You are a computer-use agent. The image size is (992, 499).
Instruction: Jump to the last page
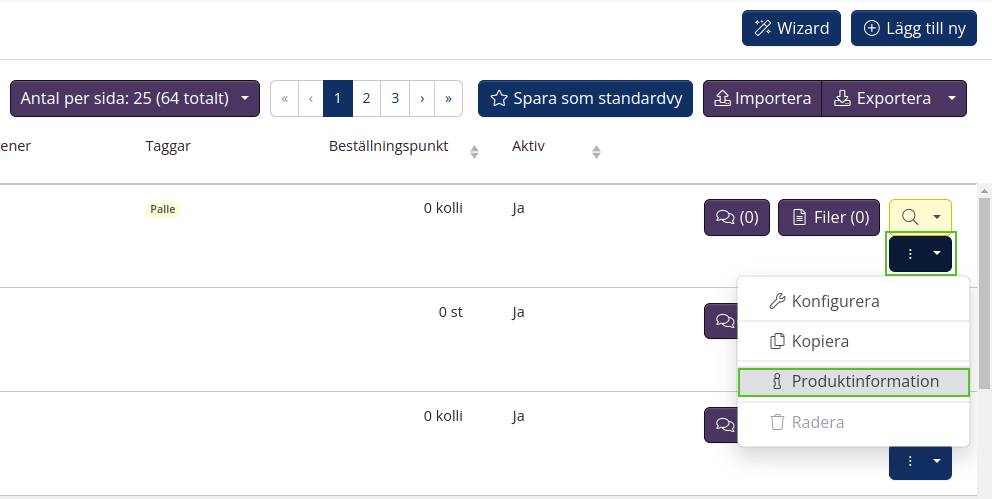448,98
